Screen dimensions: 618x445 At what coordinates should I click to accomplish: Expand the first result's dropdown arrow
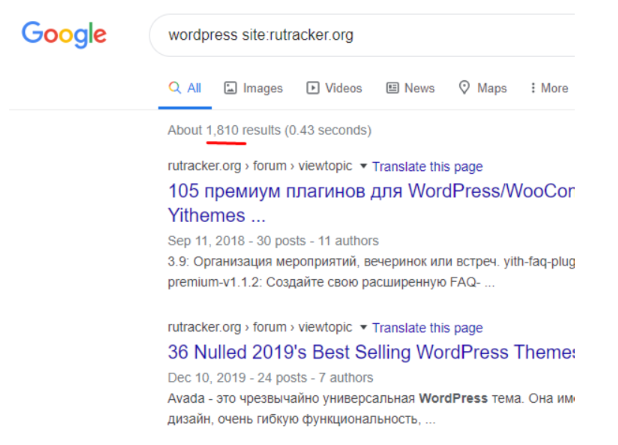[x=363, y=167]
